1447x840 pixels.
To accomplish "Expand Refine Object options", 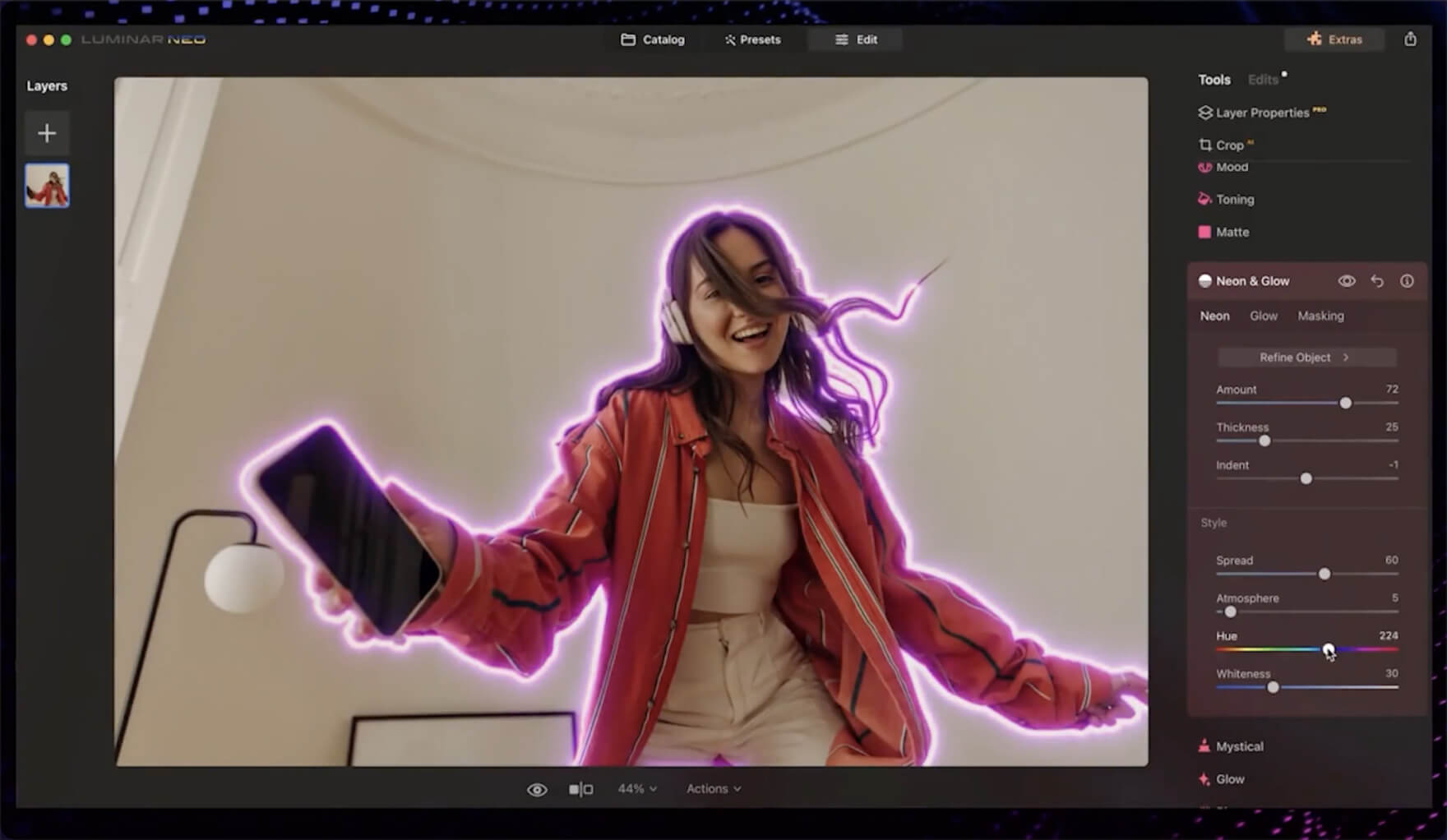I will (x=1306, y=358).
